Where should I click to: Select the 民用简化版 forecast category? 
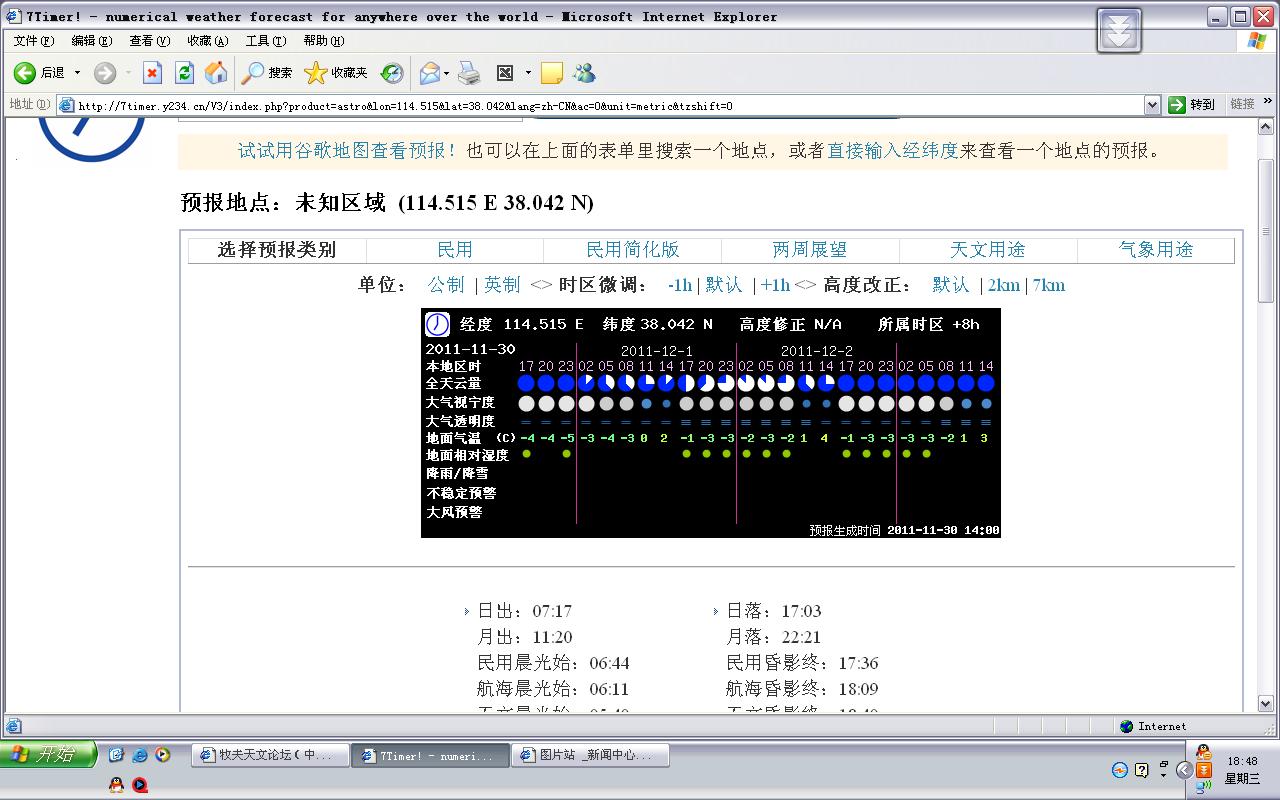(x=632, y=250)
